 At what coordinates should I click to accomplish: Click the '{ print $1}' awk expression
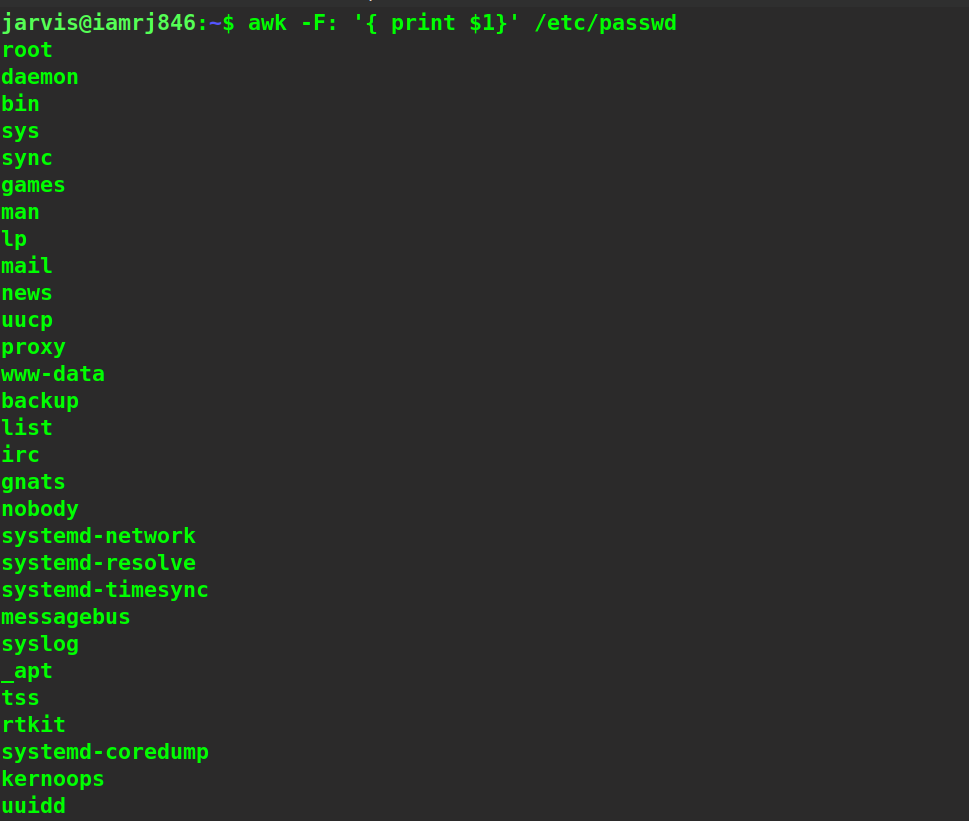[436, 22]
